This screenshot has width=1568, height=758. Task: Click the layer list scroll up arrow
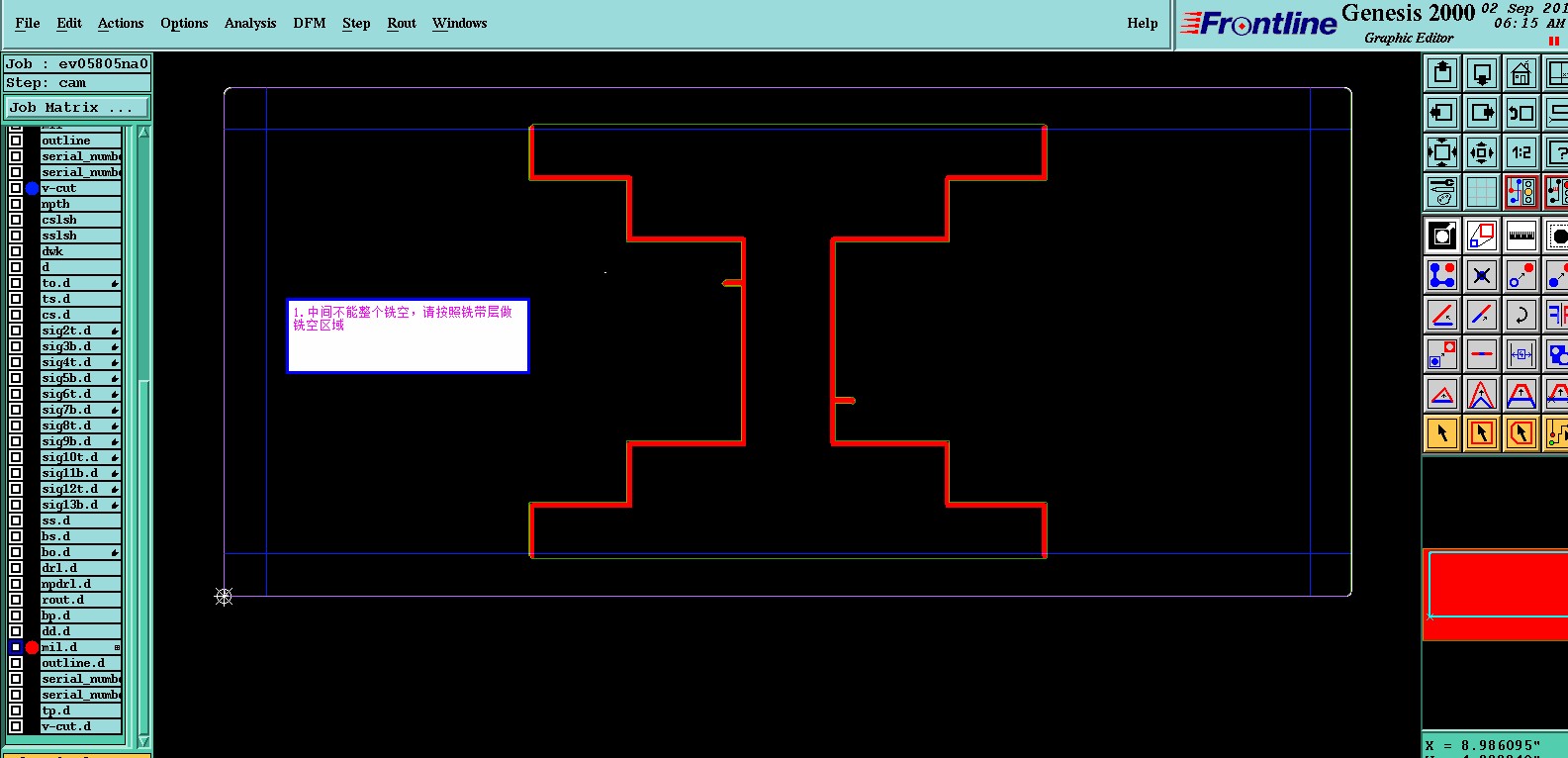coord(143,132)
